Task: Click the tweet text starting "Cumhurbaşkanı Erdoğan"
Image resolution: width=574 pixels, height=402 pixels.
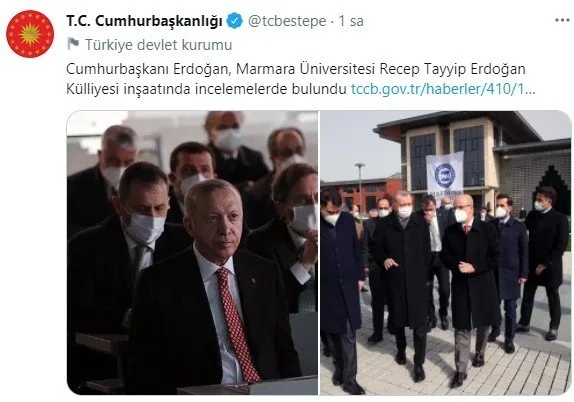Action: (x=300, y=79)
